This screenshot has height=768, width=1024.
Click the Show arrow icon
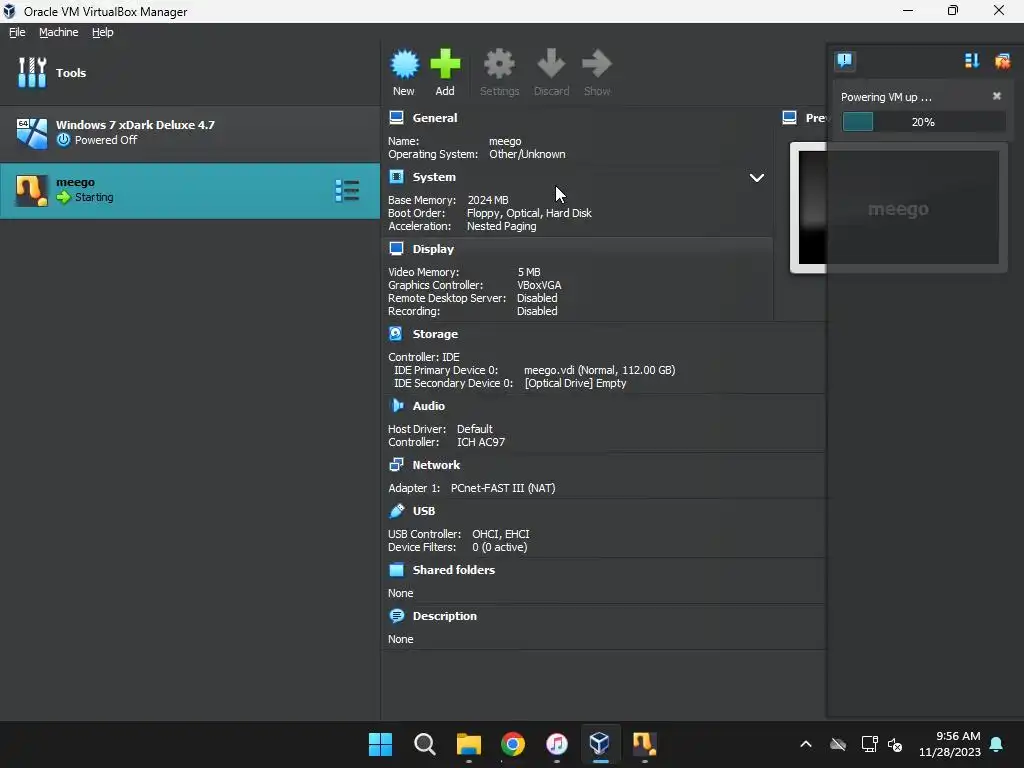point(597,72)
